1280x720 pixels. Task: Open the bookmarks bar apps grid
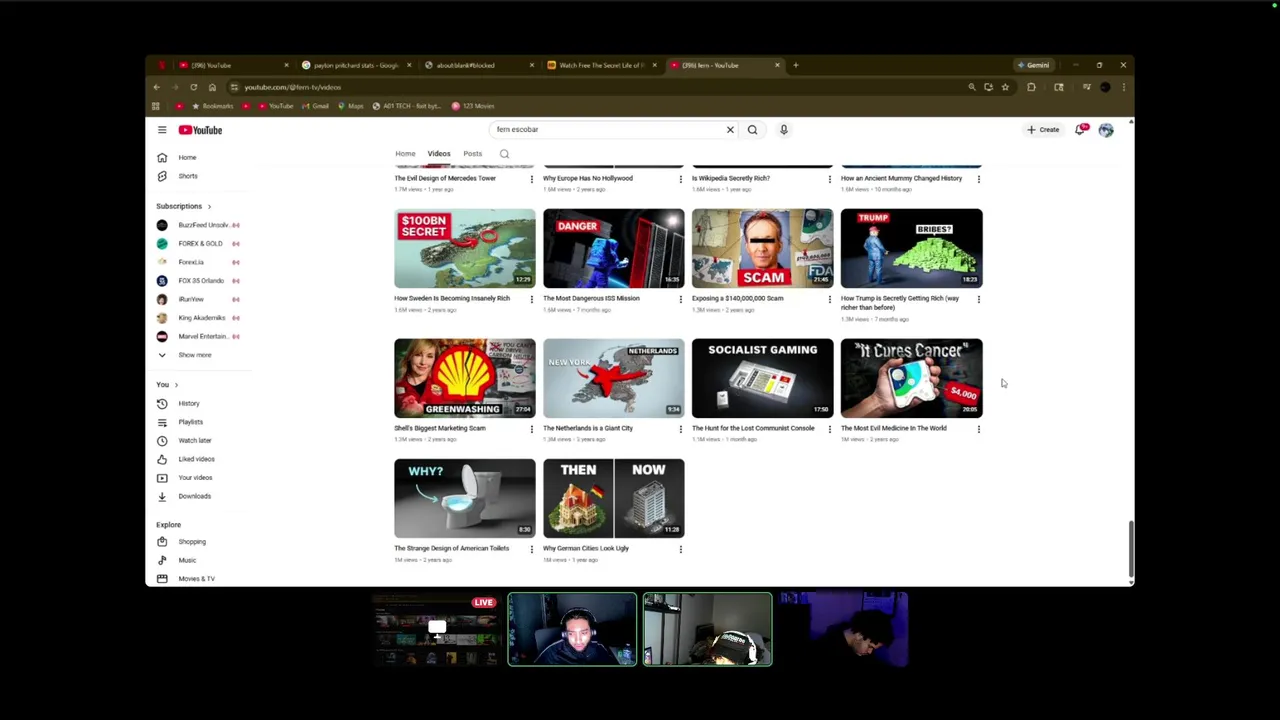(155, 106)
